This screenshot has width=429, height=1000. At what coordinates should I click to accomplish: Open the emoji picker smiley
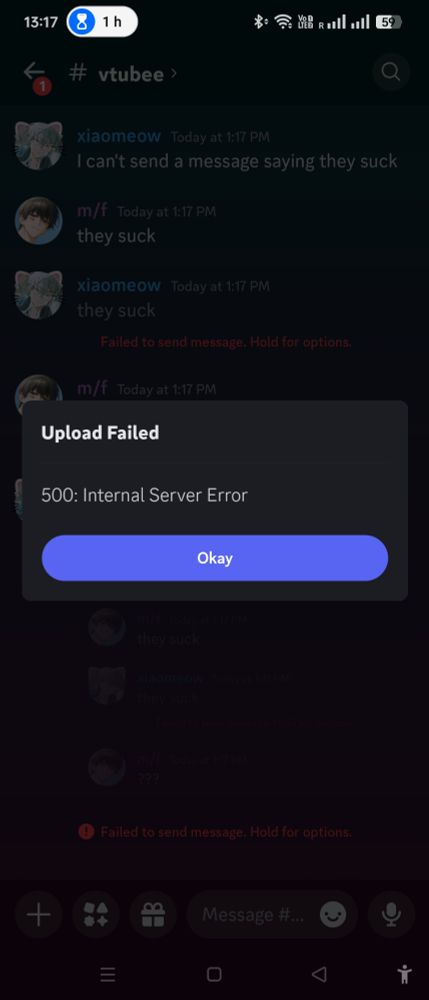pos(333,916)
